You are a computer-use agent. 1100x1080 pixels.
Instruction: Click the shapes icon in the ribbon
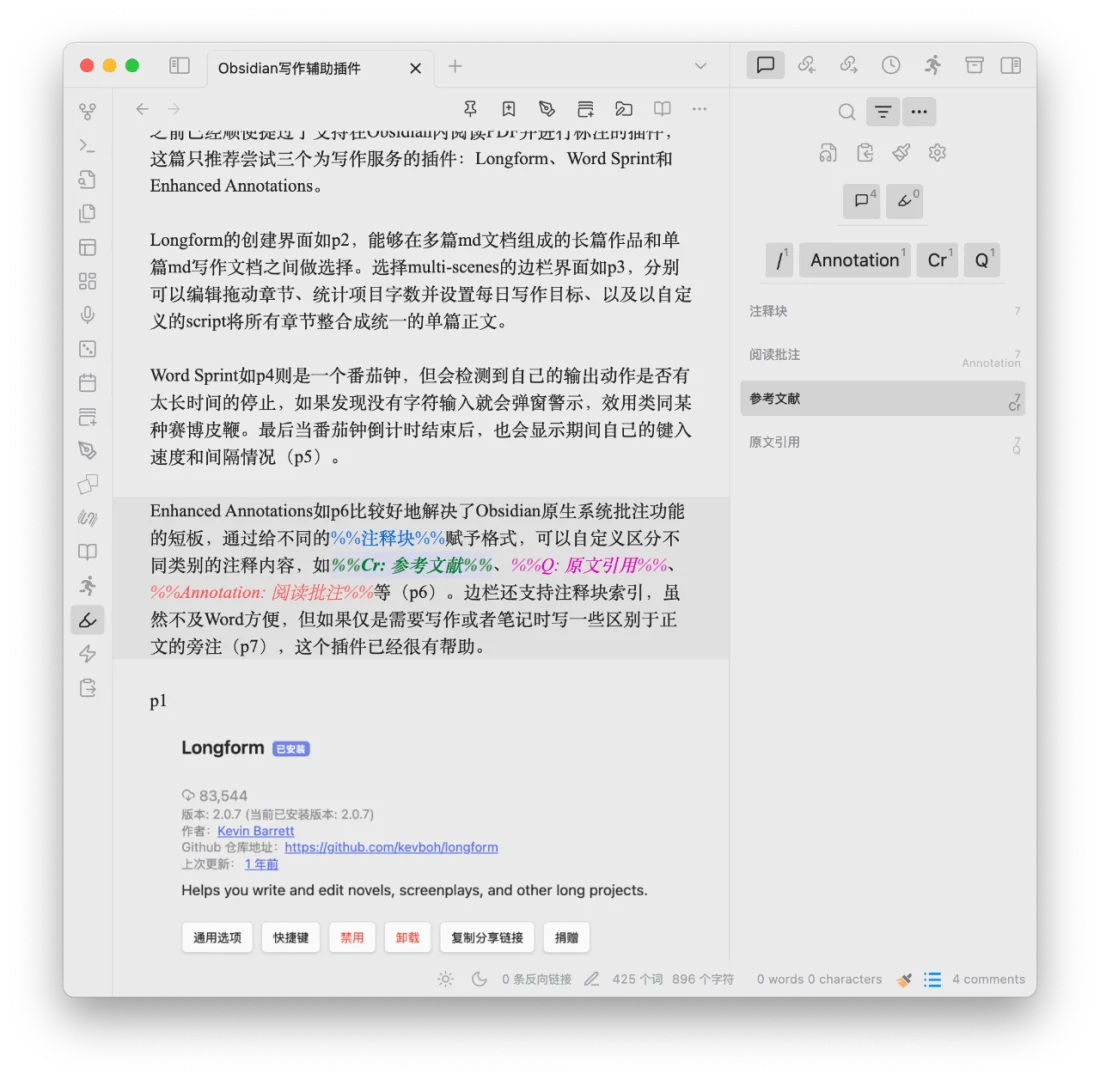click(88, 484)
